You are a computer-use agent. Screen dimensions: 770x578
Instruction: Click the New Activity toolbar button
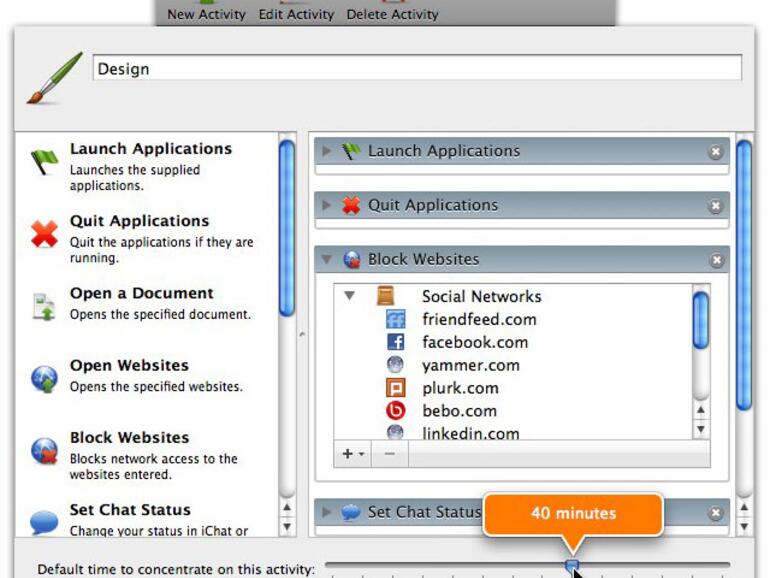click(206, 12)
